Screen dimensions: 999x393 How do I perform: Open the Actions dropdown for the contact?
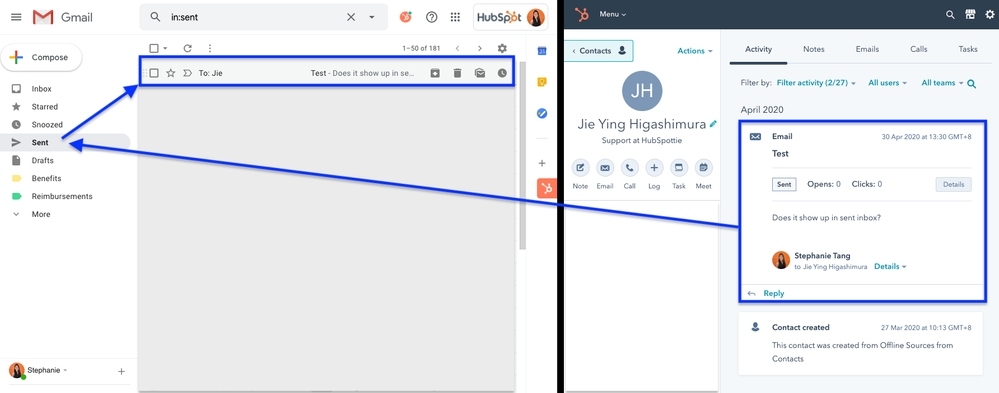click(x=695, y=51)
